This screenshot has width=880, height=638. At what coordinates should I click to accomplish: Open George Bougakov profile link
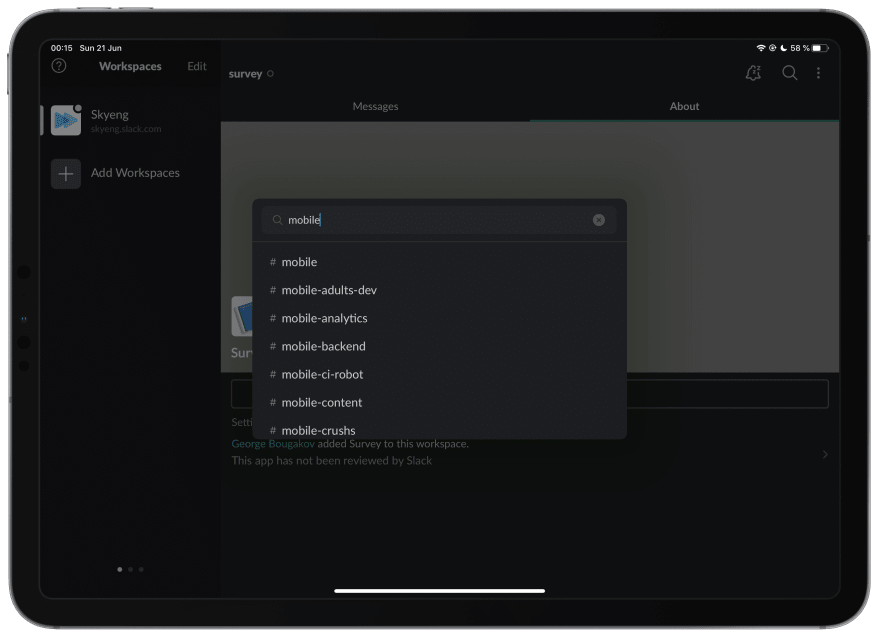273,444
